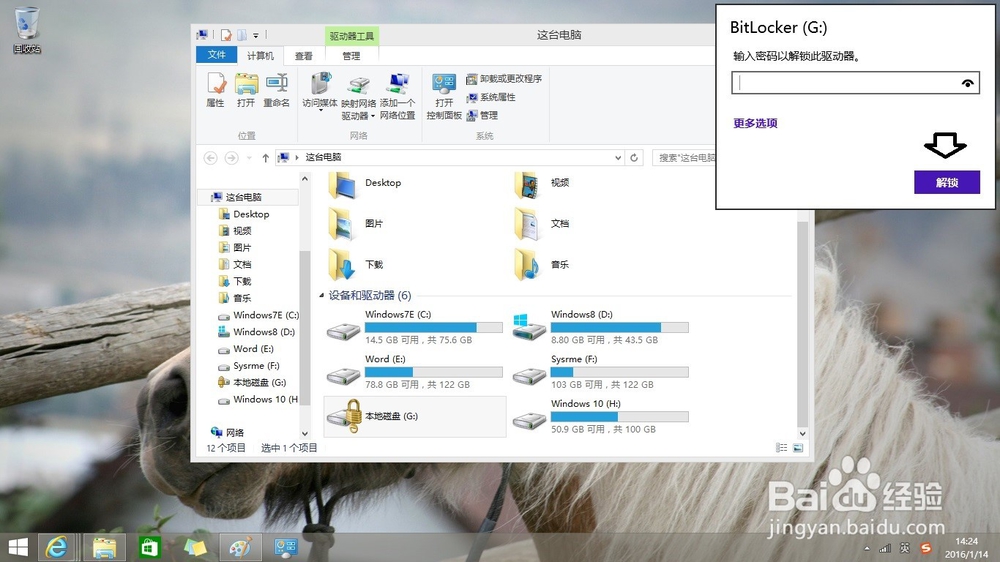Show hidden system tray icons arrow
Screen dimensions: 1000x562
tap(867, 549)
